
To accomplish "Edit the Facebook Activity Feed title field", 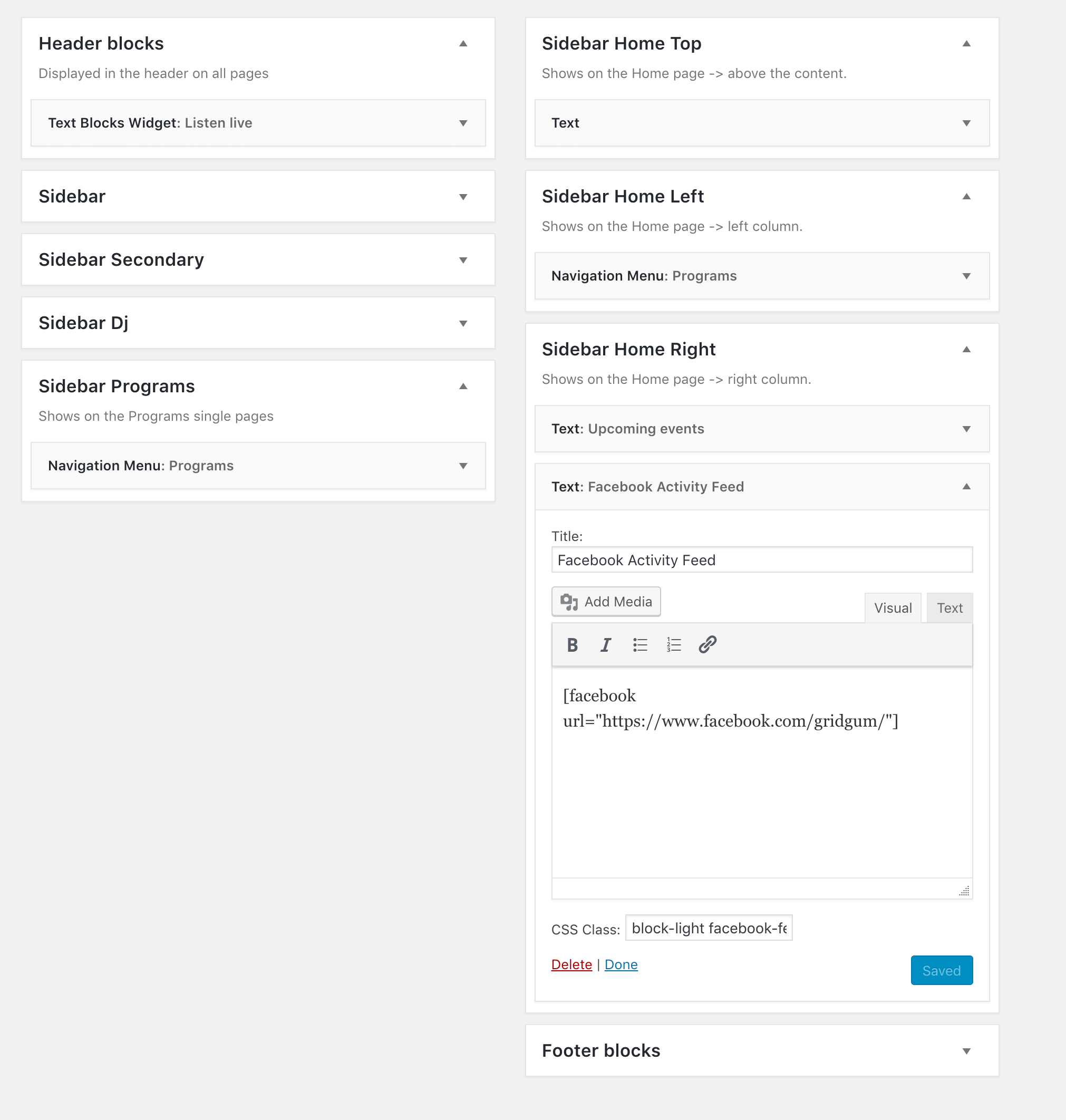I will coord(761,559).
